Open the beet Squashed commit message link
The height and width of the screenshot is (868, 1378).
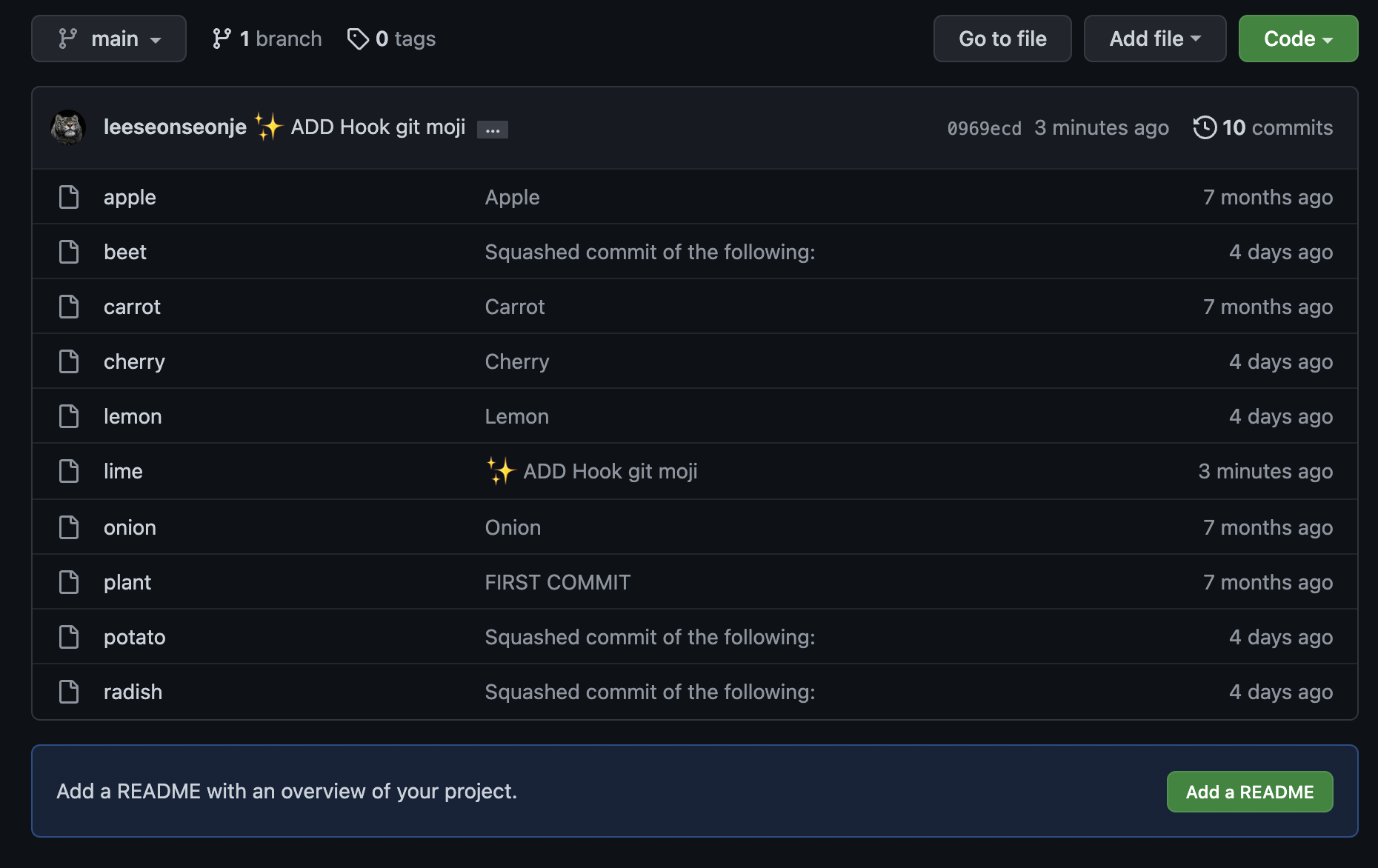tap(649, 252)
